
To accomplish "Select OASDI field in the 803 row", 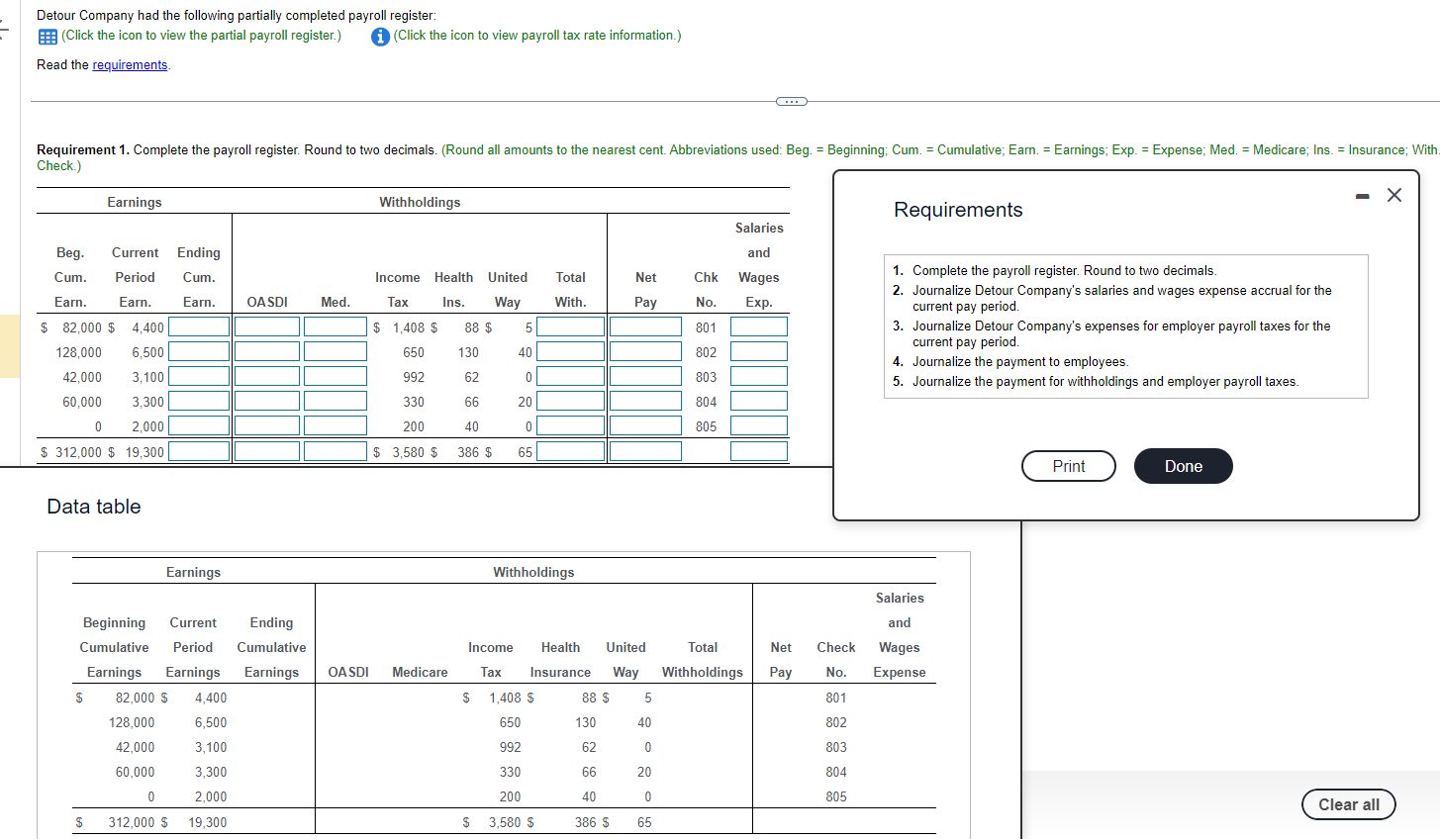I will click(x=267, y=376).
